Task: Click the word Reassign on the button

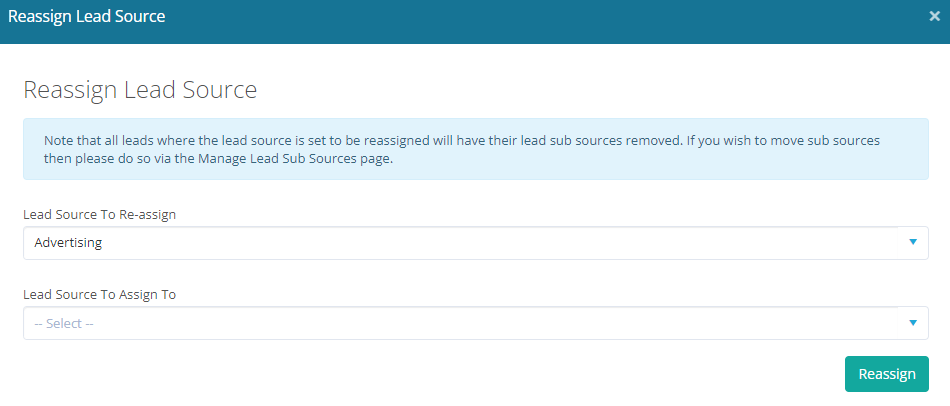Action: coord(887,374)
